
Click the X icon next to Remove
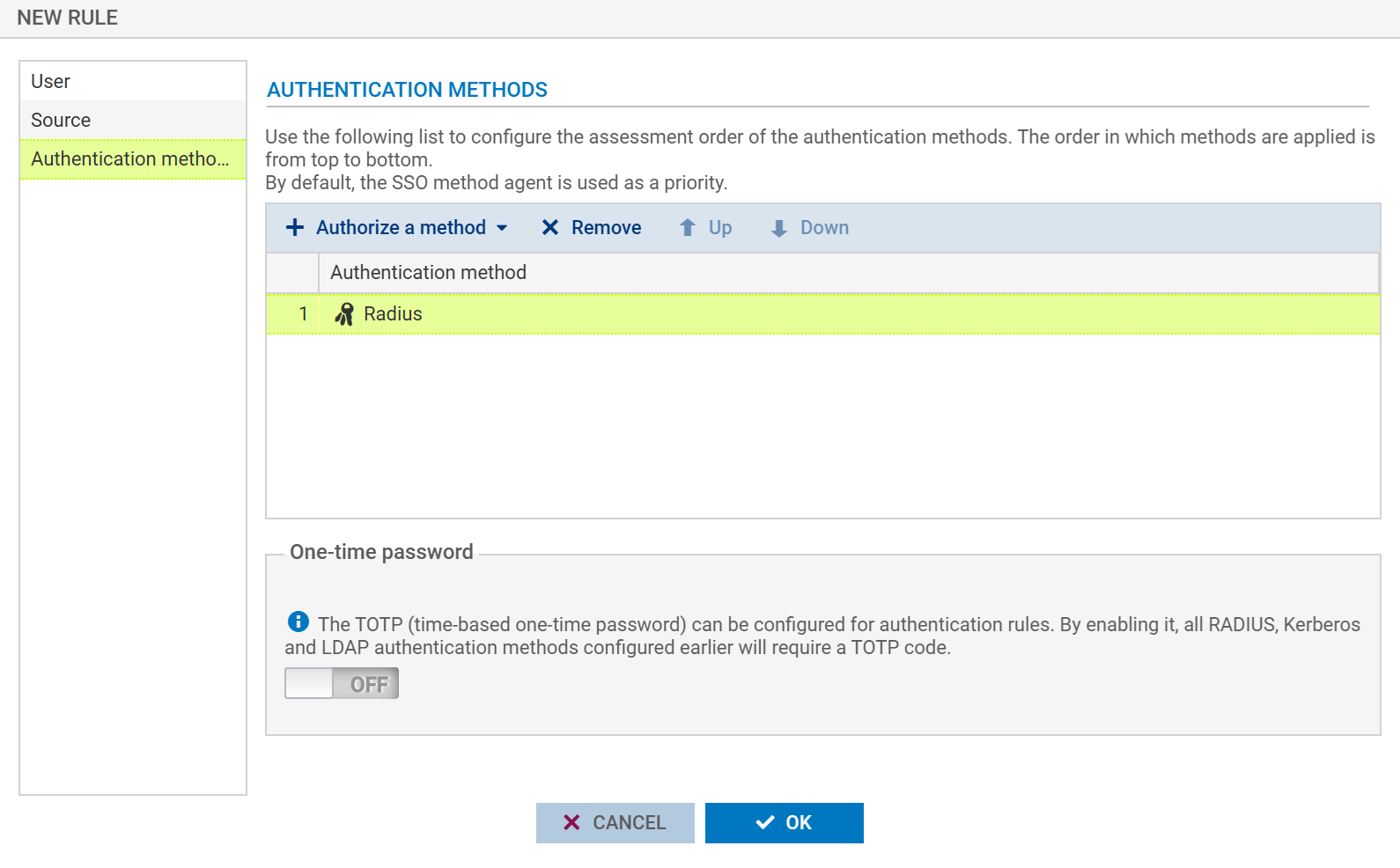click(x=550, y=227)
